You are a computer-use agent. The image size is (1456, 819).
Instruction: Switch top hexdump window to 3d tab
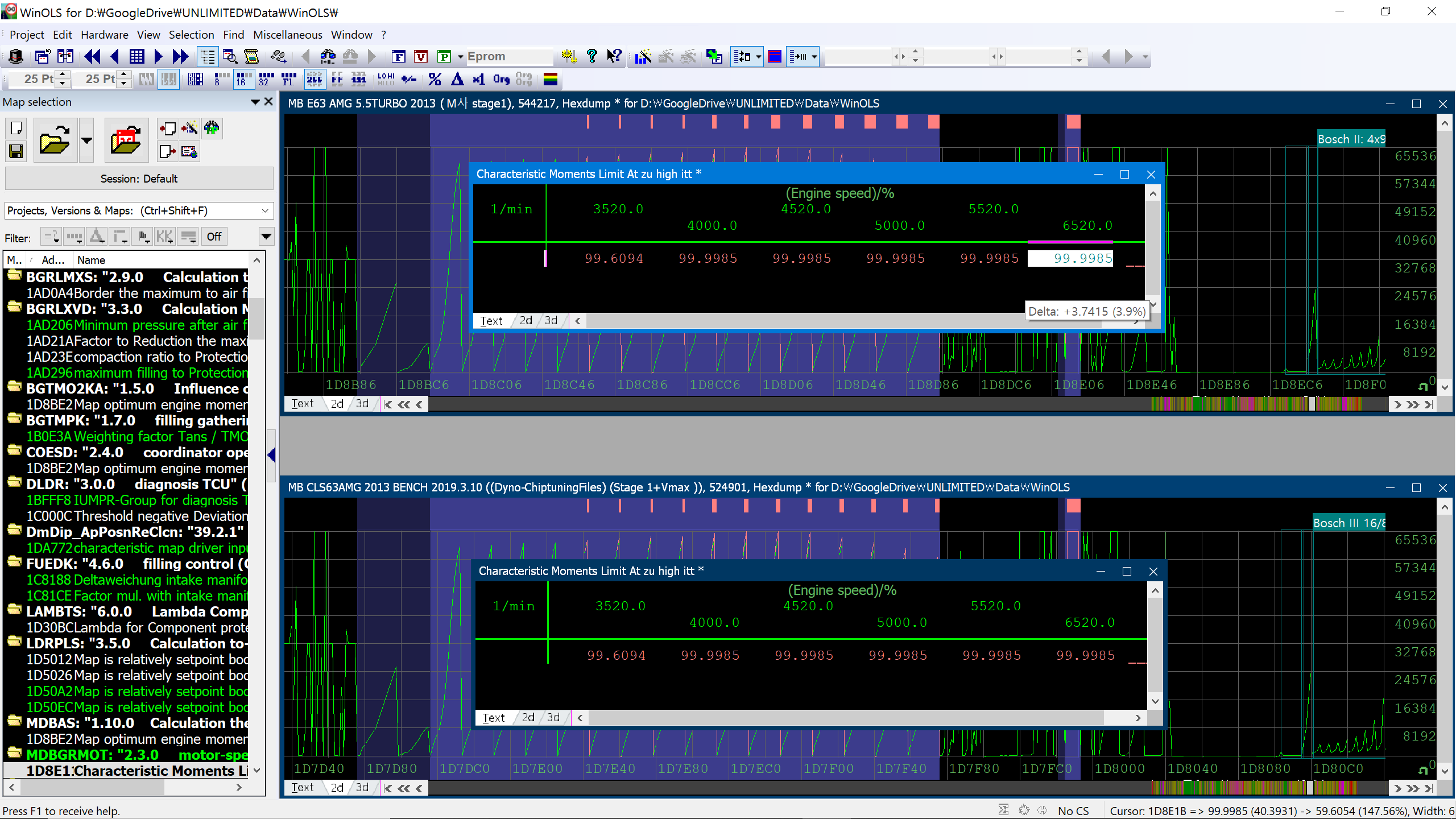pyautogui.click(x=362, y=404)
